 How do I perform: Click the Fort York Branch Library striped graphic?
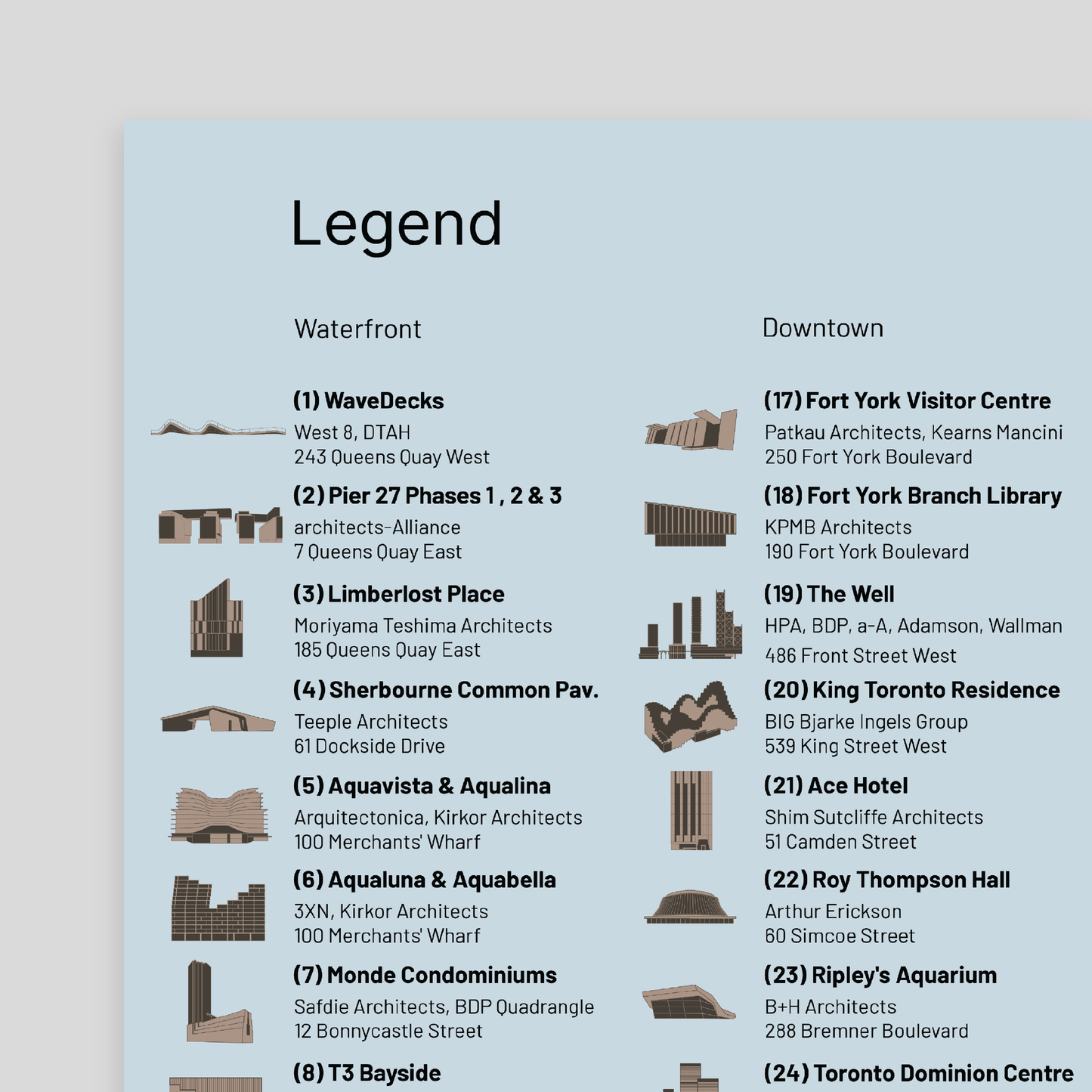690,521
